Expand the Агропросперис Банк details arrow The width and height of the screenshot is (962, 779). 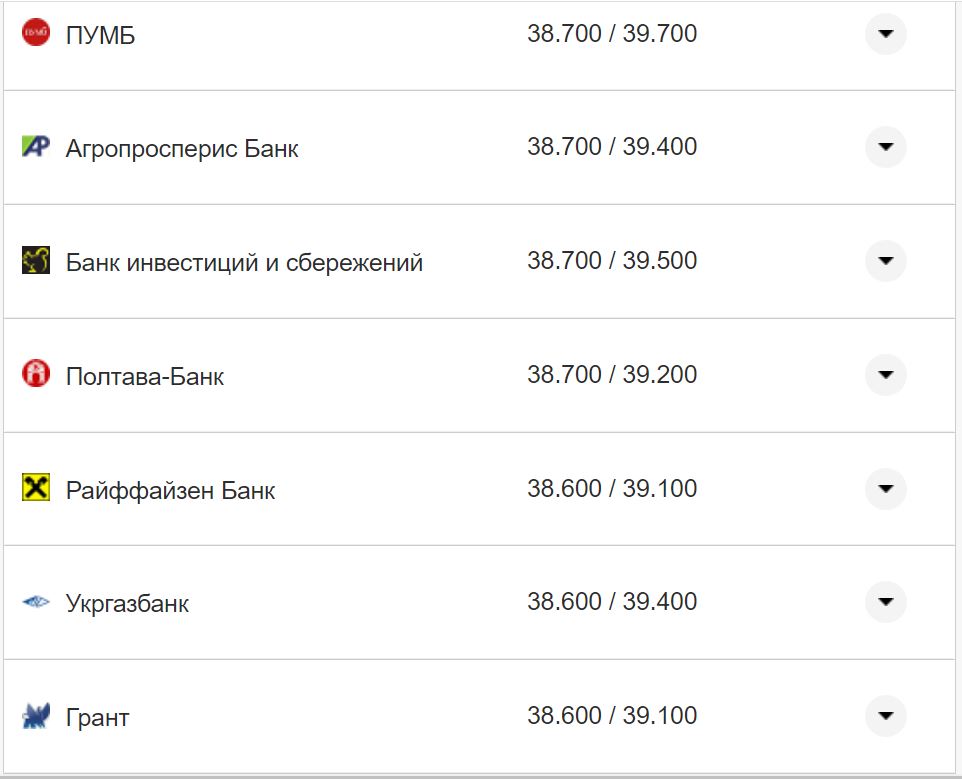click(885, 147)
